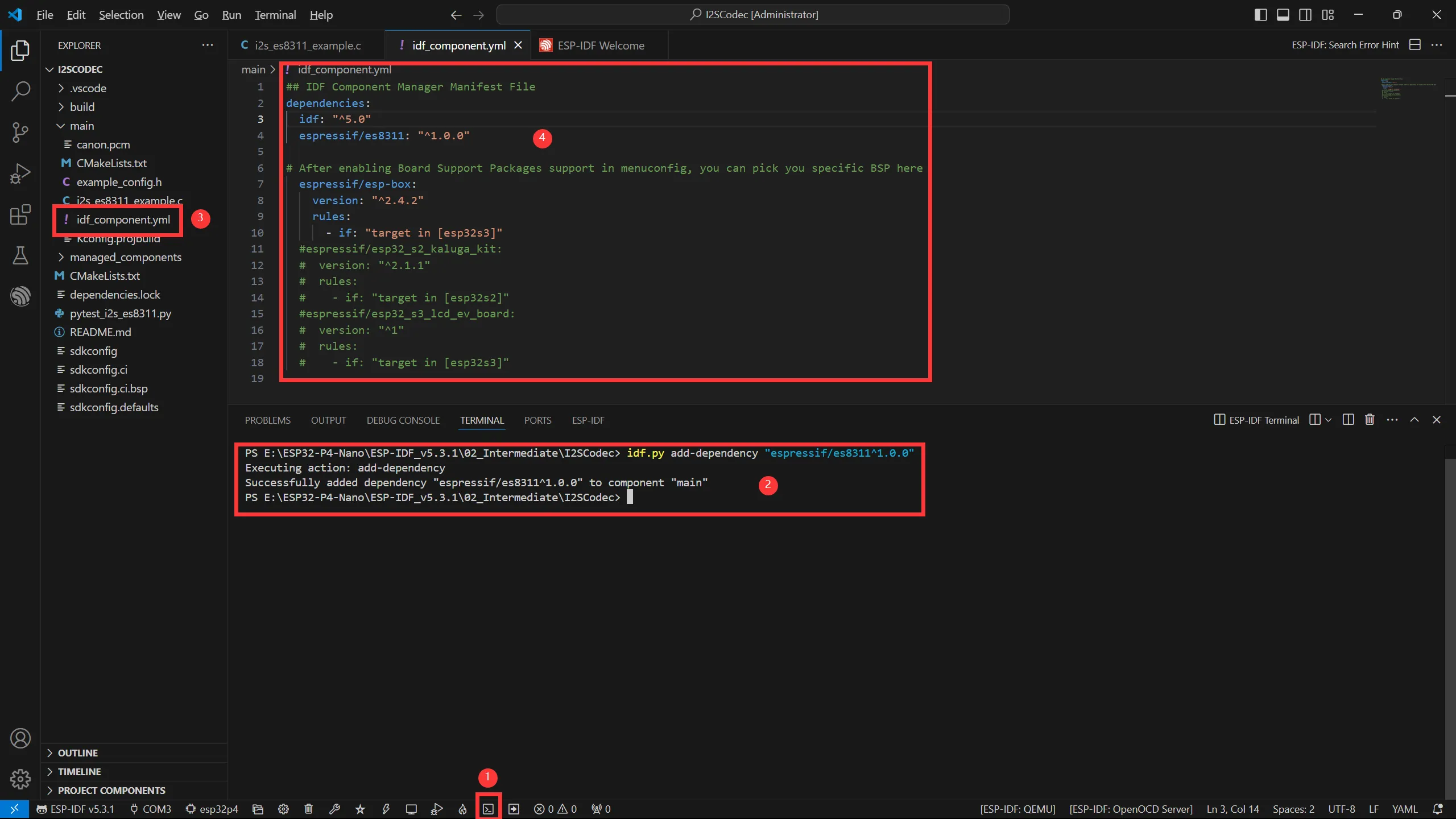Viewport: 1456px width, 819px height.
Task: Open Source Control in the activity bar
Action: (x=20, y=132)
